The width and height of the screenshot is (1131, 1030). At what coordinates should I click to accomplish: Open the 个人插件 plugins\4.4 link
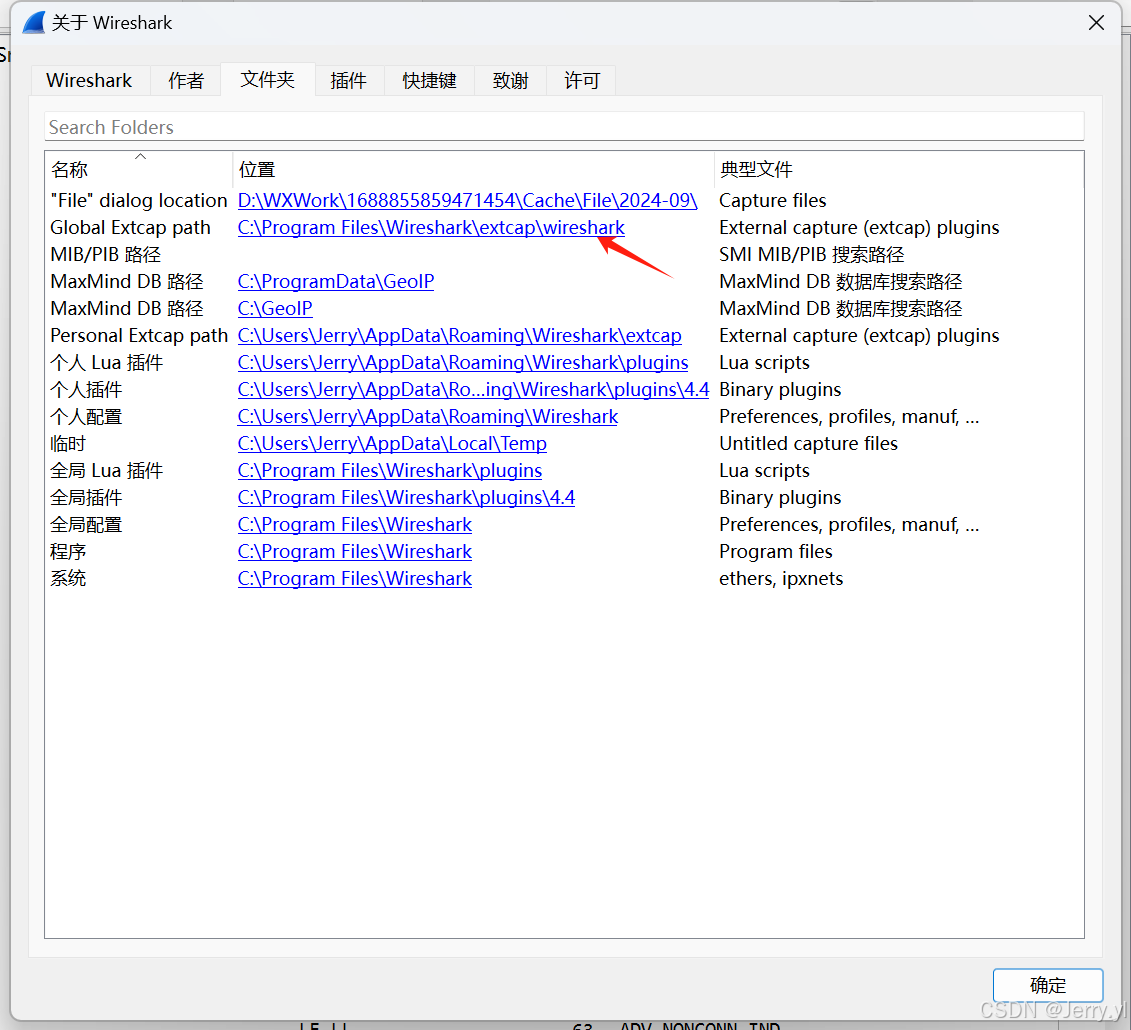(473, 390)
